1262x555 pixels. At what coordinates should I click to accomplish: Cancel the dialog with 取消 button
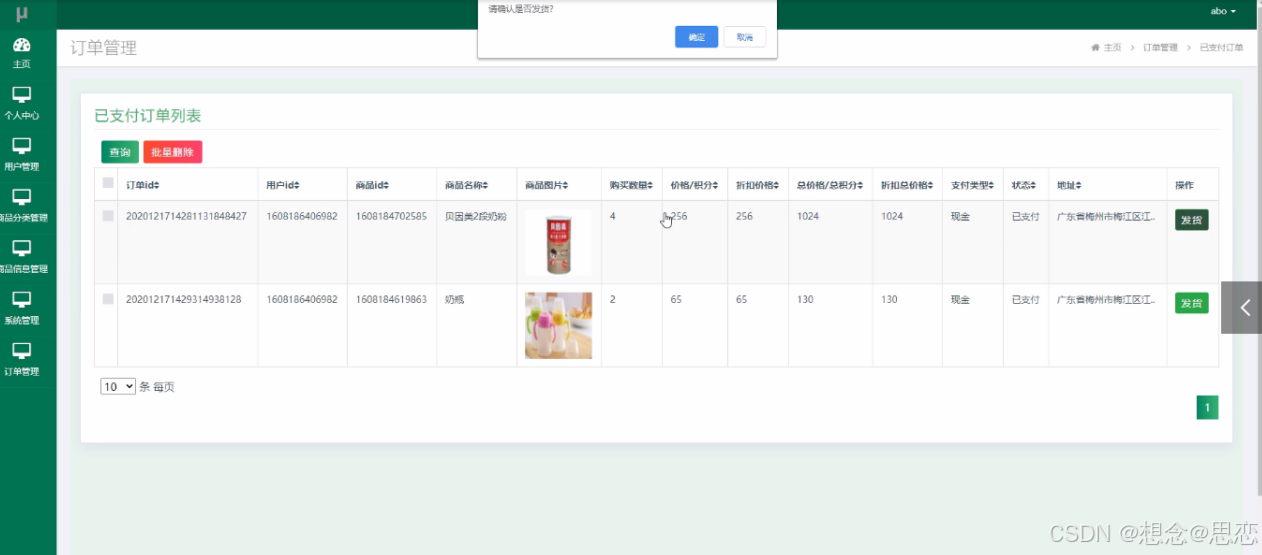click(x=744, y=37)
